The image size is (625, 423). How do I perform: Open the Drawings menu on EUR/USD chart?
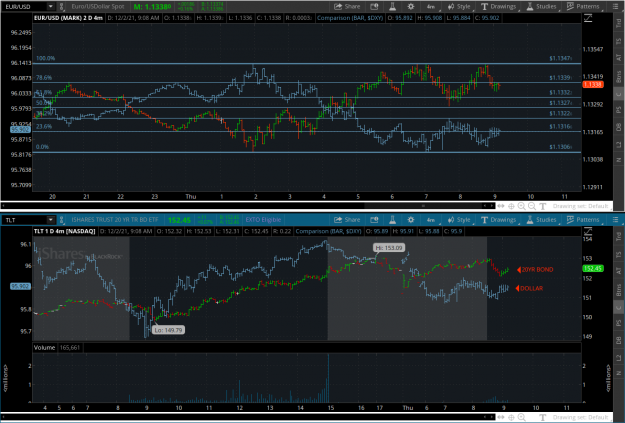click(x=499, y=6)
